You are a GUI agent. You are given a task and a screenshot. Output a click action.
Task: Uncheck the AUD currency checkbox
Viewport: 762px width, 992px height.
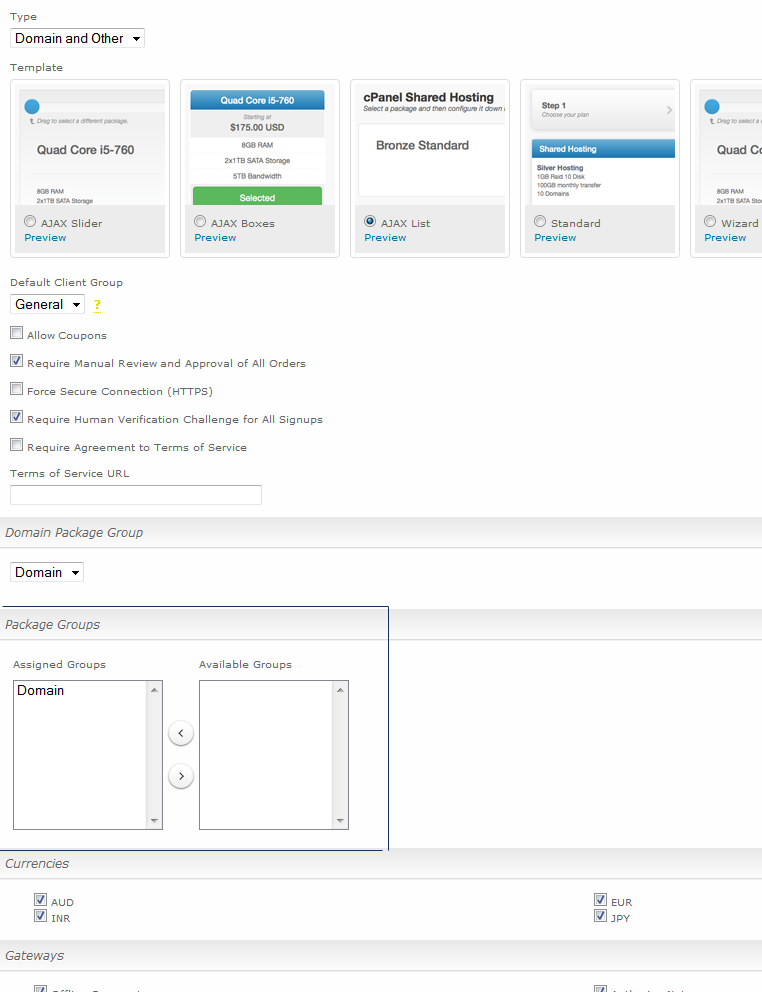click(41, 900)
